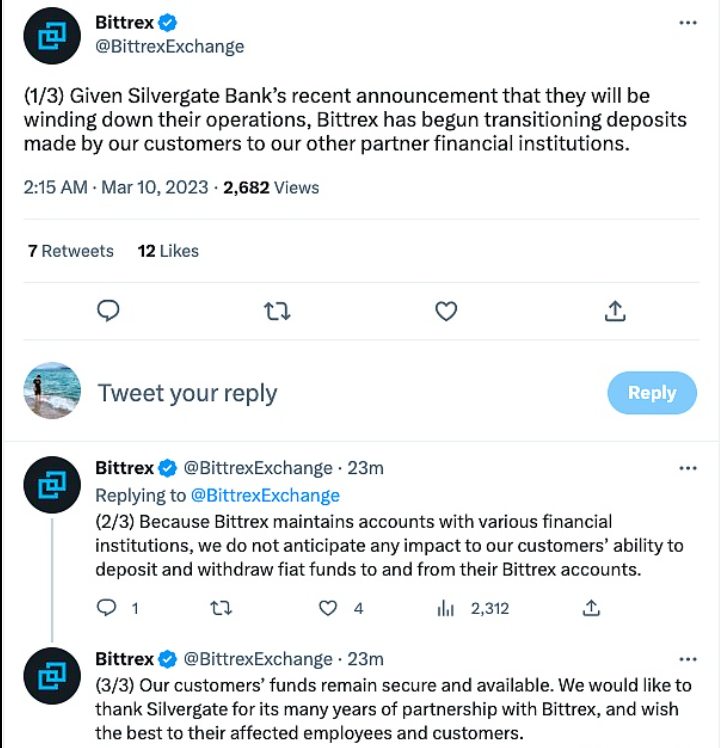Click Bittrex avatar on (3/3) tweet

pyautogui.click(x=52, y=675)
